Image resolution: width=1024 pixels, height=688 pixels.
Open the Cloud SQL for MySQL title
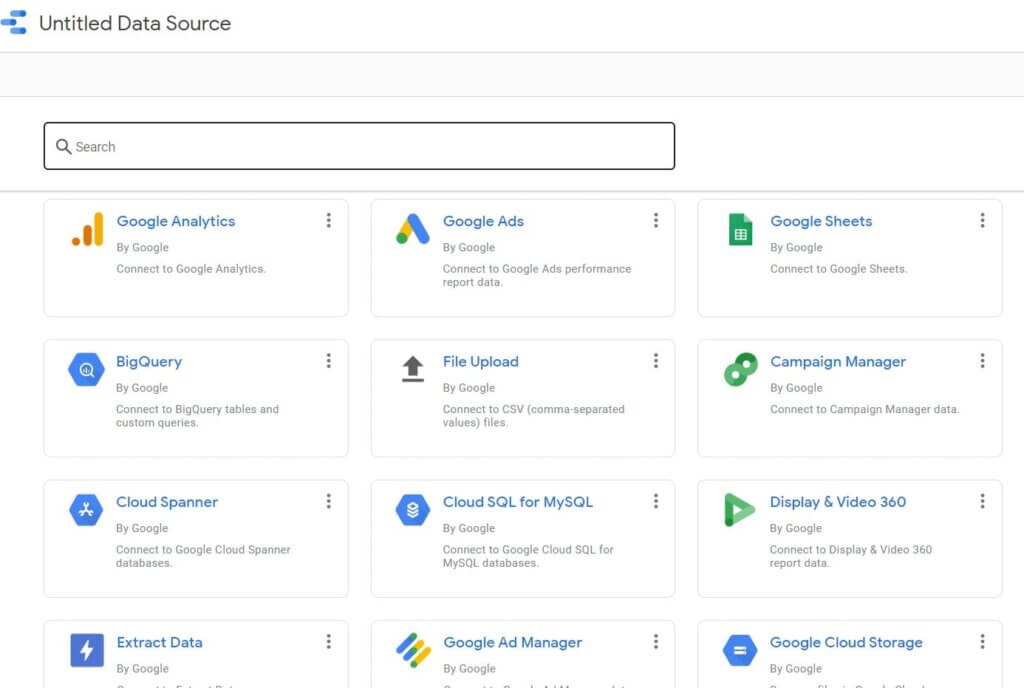coord(518,502)
